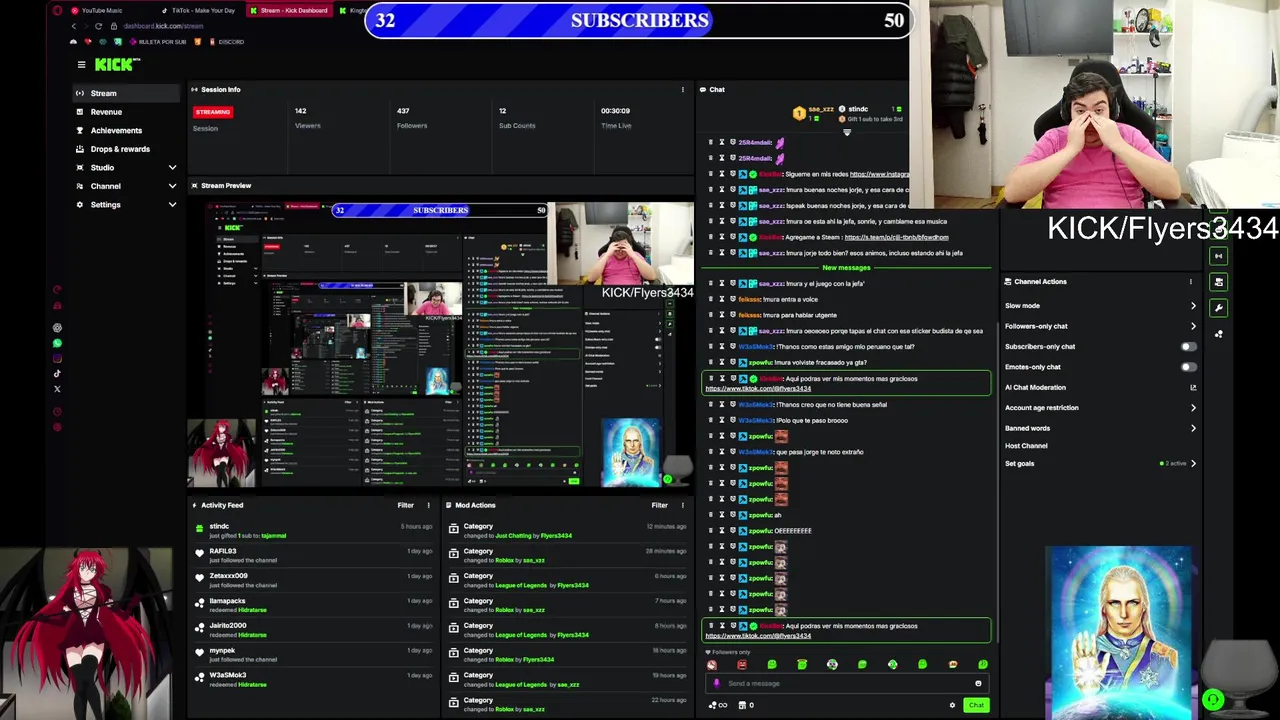Click the shop icon with 0 count
The width and height of the screenshot is (1280, 720).
[746, 706]
